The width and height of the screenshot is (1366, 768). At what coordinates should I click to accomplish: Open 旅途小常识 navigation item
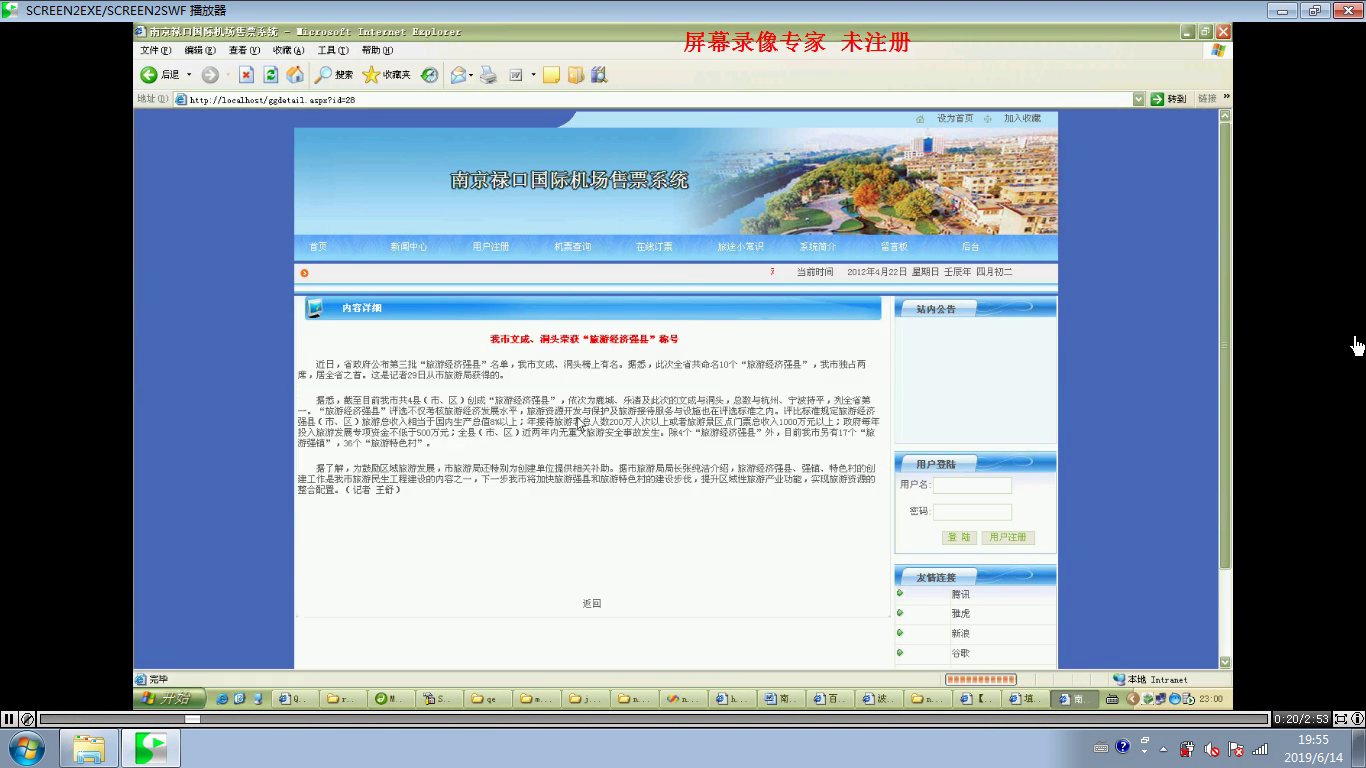(x=740, y=247)
